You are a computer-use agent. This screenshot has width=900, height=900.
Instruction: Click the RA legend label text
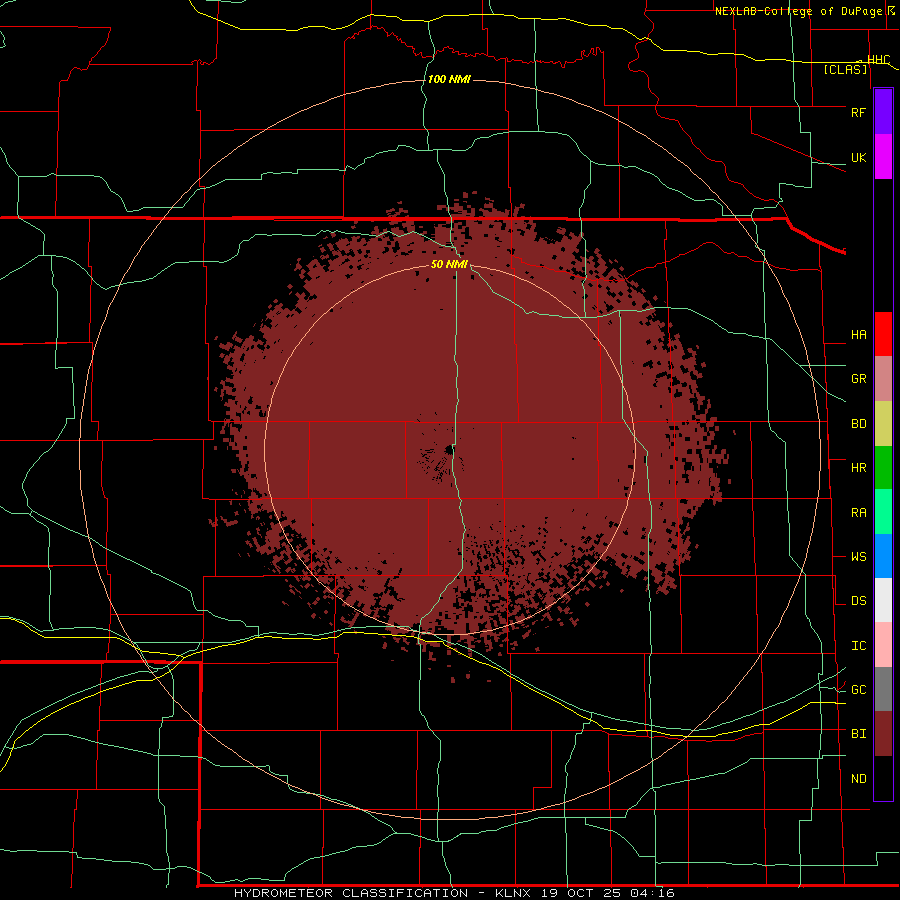coord(858,513)
